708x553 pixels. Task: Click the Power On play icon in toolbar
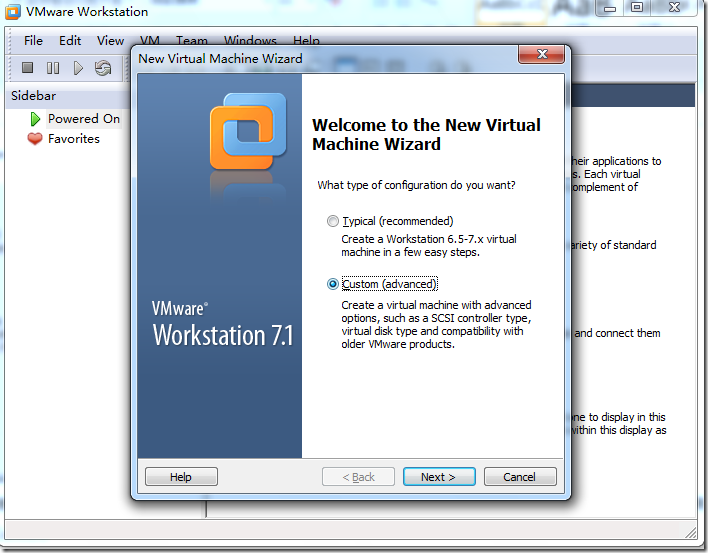click(78, 68)
